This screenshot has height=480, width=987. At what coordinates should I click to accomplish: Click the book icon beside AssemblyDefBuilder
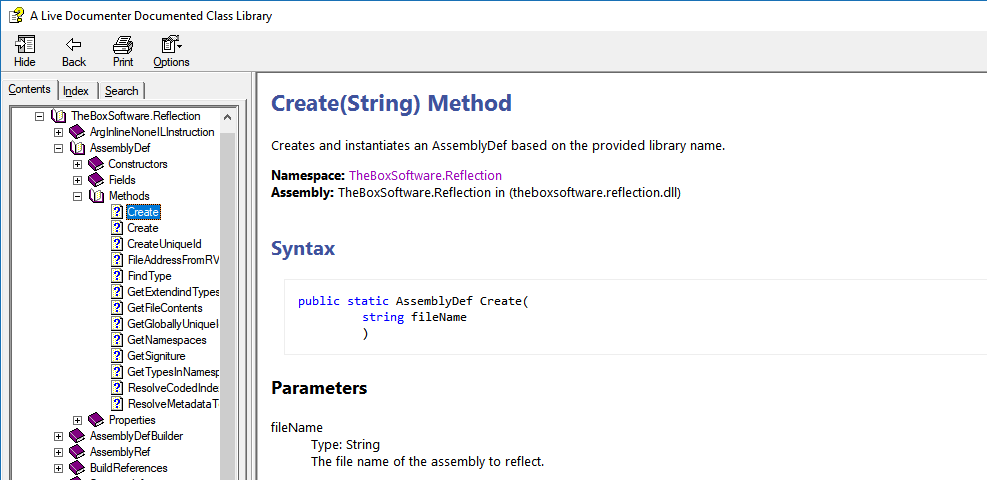(77, 436)
